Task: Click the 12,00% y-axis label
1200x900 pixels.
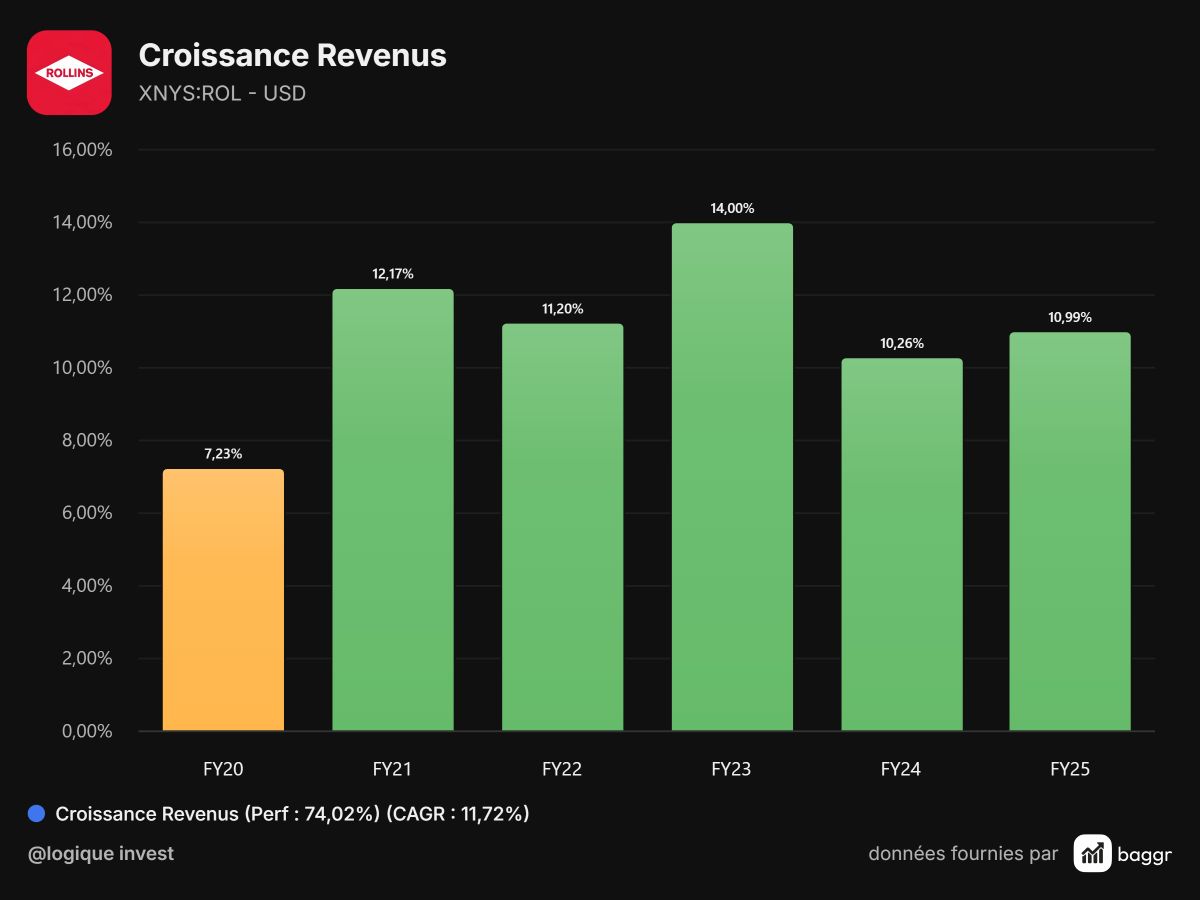Action: (82, 295)
